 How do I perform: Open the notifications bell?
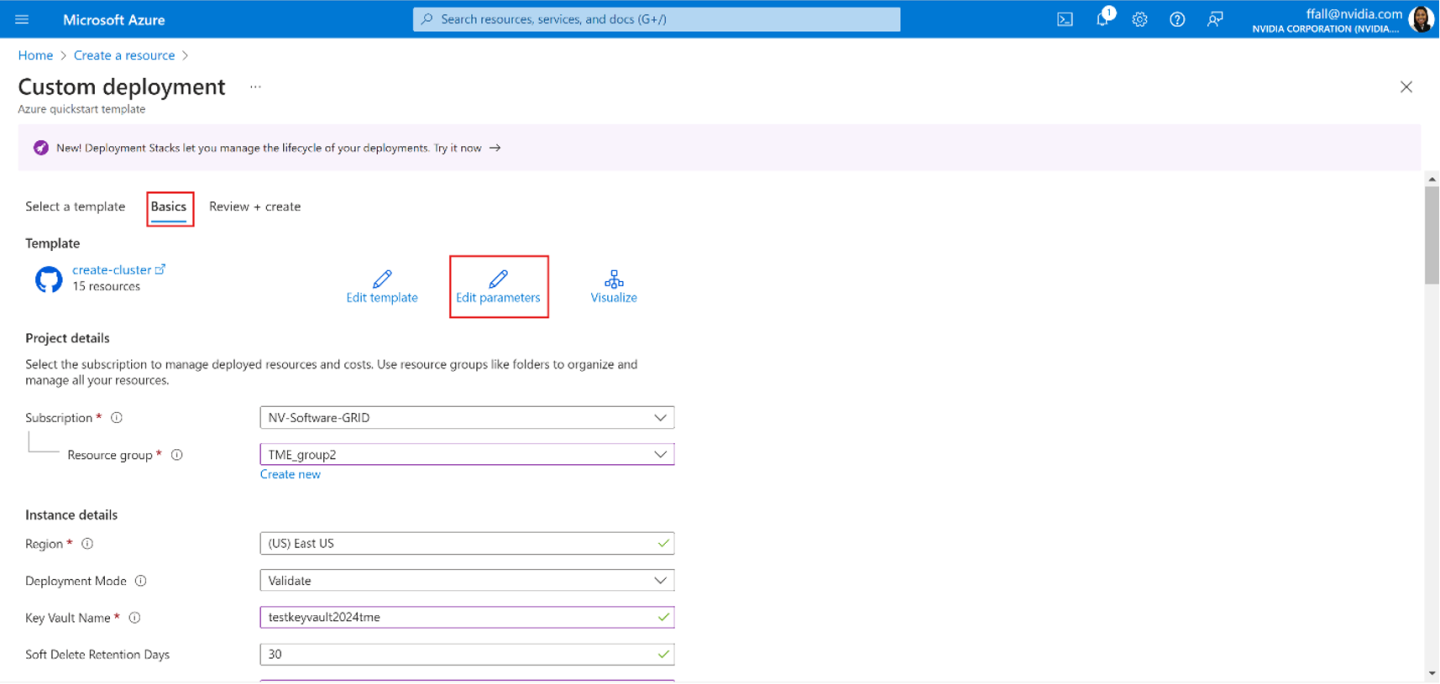pyautogui.click(x=1102, y=20)
